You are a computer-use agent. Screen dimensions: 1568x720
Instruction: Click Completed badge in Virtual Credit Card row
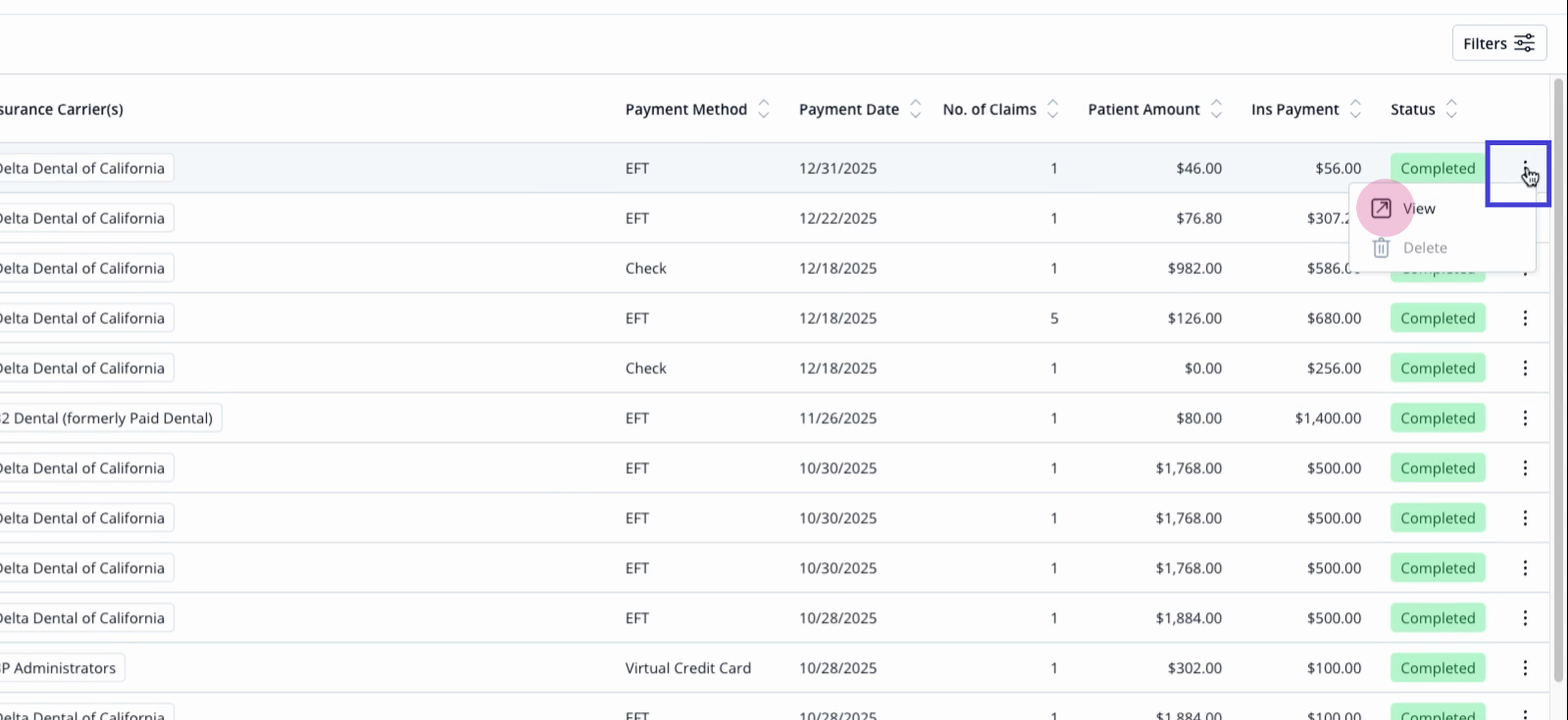click(1438, 668)
